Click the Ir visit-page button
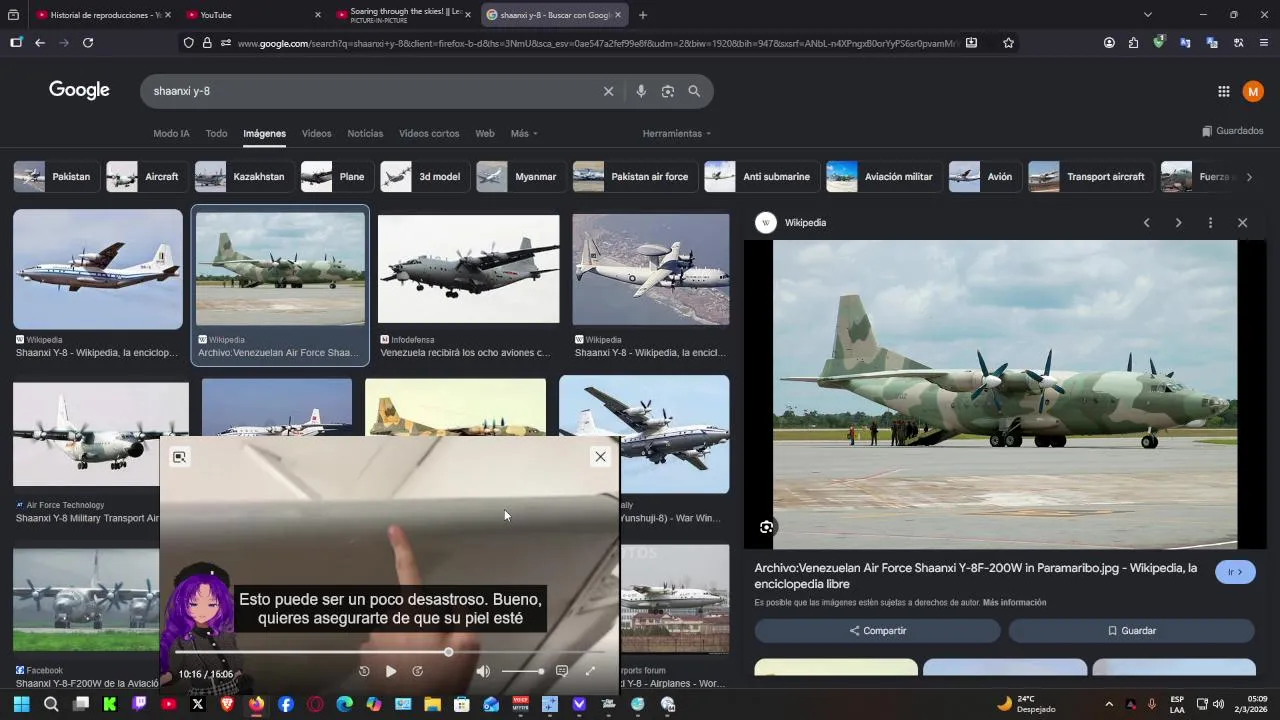 [1235, 572]
